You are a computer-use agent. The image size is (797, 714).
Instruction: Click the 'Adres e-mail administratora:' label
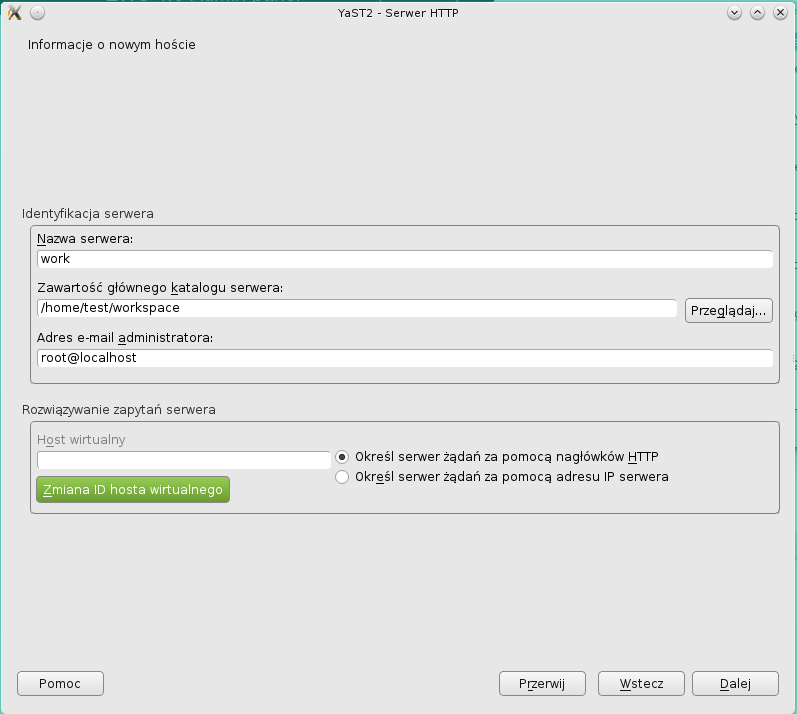coord(125,337)
